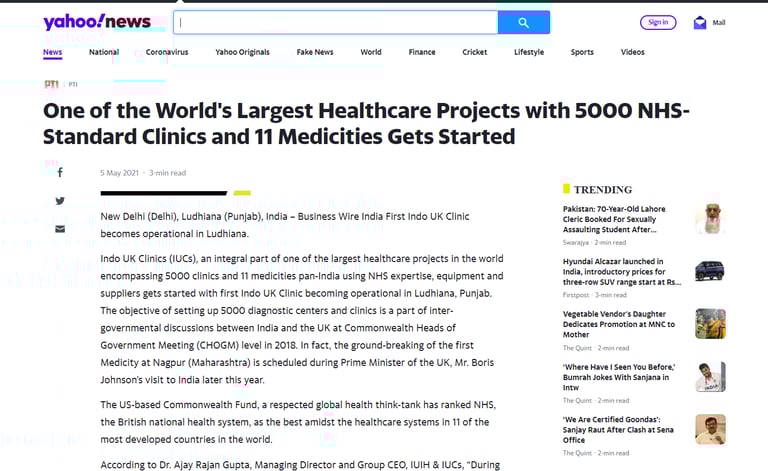
Task: Click paragraph starting 'New Delhi (Delhi), Ludhiana'
Action: [x=285, y=225]
